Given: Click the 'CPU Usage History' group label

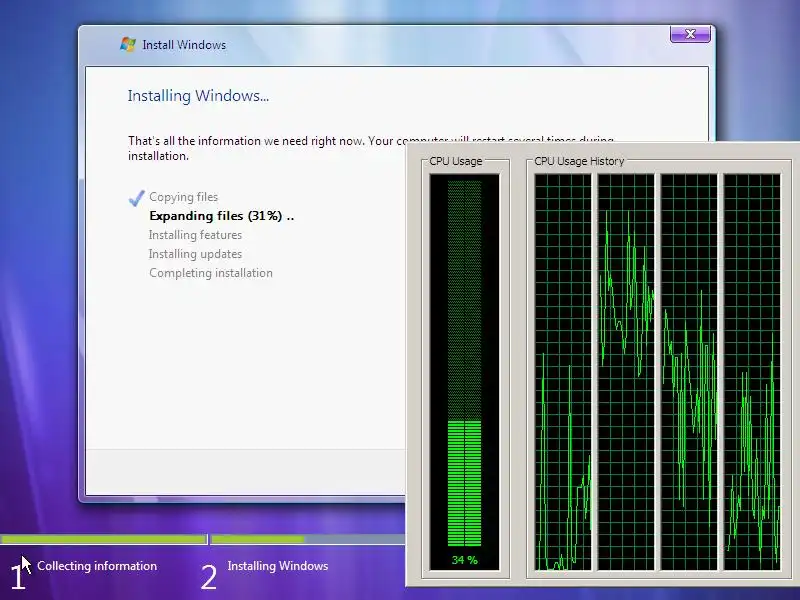Looking at the screenshot, I should [579, 161].
